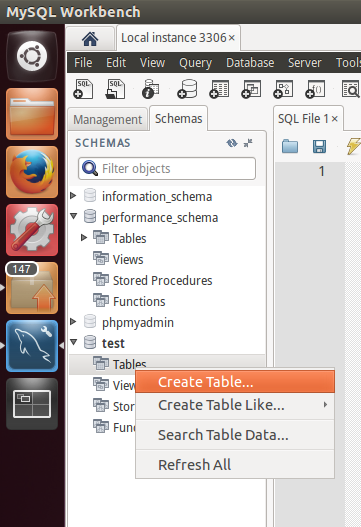Select Views under performance_schema
361x527 pixels.
128,259
